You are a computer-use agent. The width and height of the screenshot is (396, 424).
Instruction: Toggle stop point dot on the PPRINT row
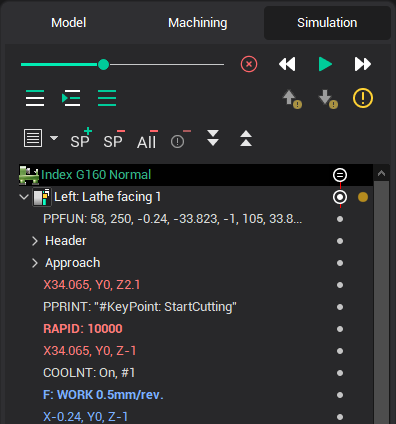click(340, 307)
